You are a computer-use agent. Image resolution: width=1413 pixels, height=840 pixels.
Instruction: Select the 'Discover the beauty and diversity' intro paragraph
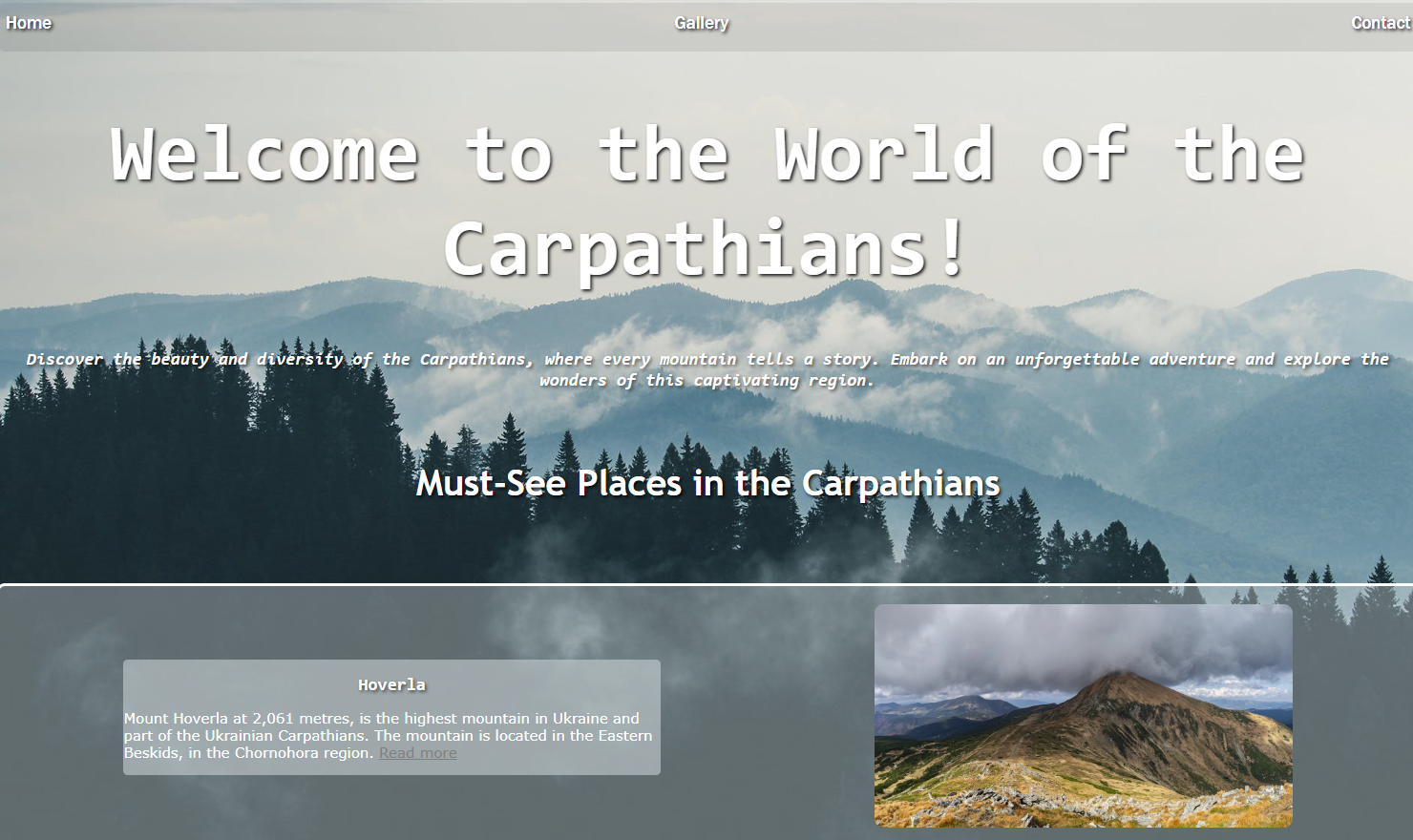click(707, 369)
